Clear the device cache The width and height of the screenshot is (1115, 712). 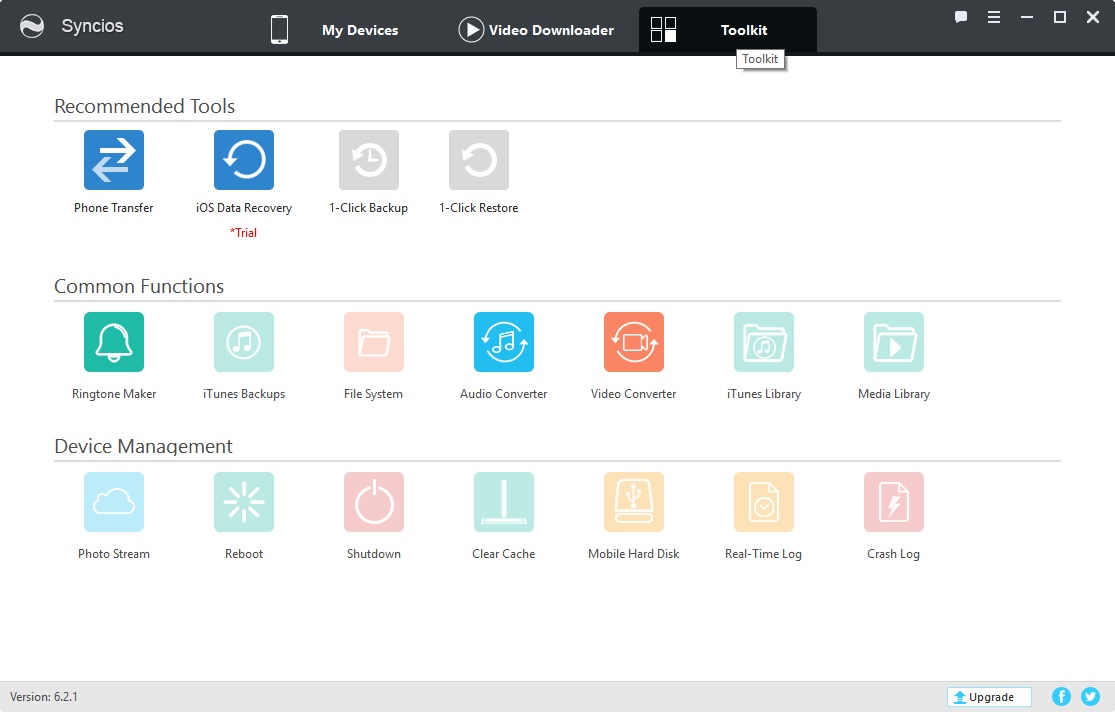click(503, 501)
